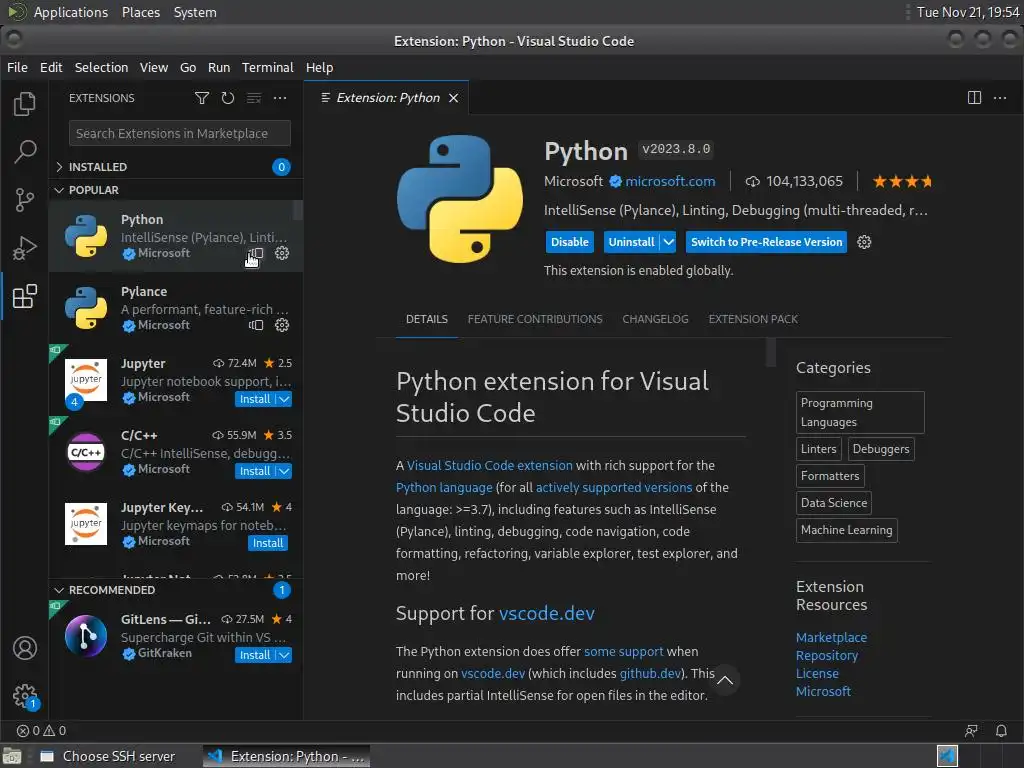This screenshot has width=1024, height=768.
Task: Switch to Pre-Release Version
Action: pos(766,242)
